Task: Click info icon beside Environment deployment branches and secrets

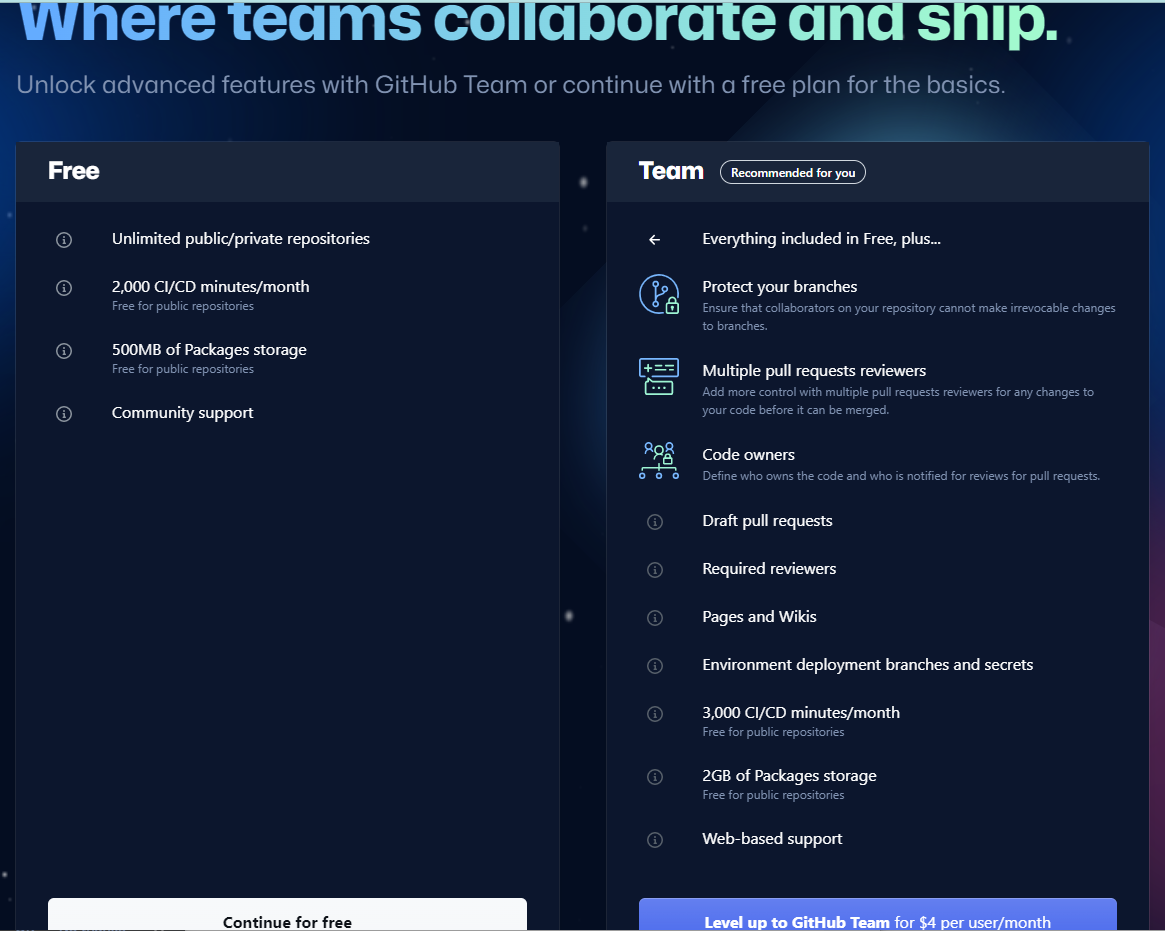Action: [x=655, y=666]
